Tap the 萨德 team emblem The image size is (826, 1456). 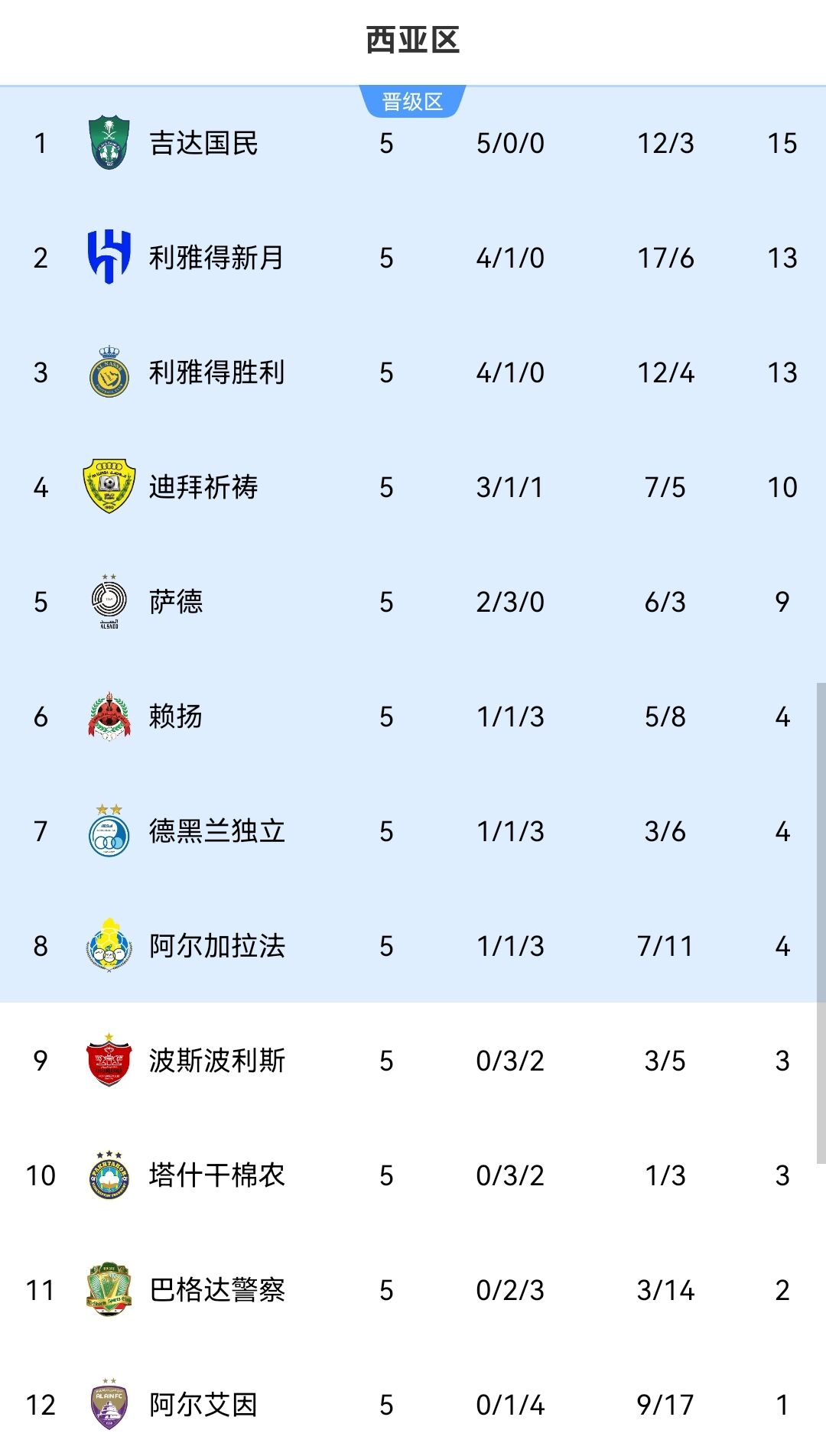[109, 601]
